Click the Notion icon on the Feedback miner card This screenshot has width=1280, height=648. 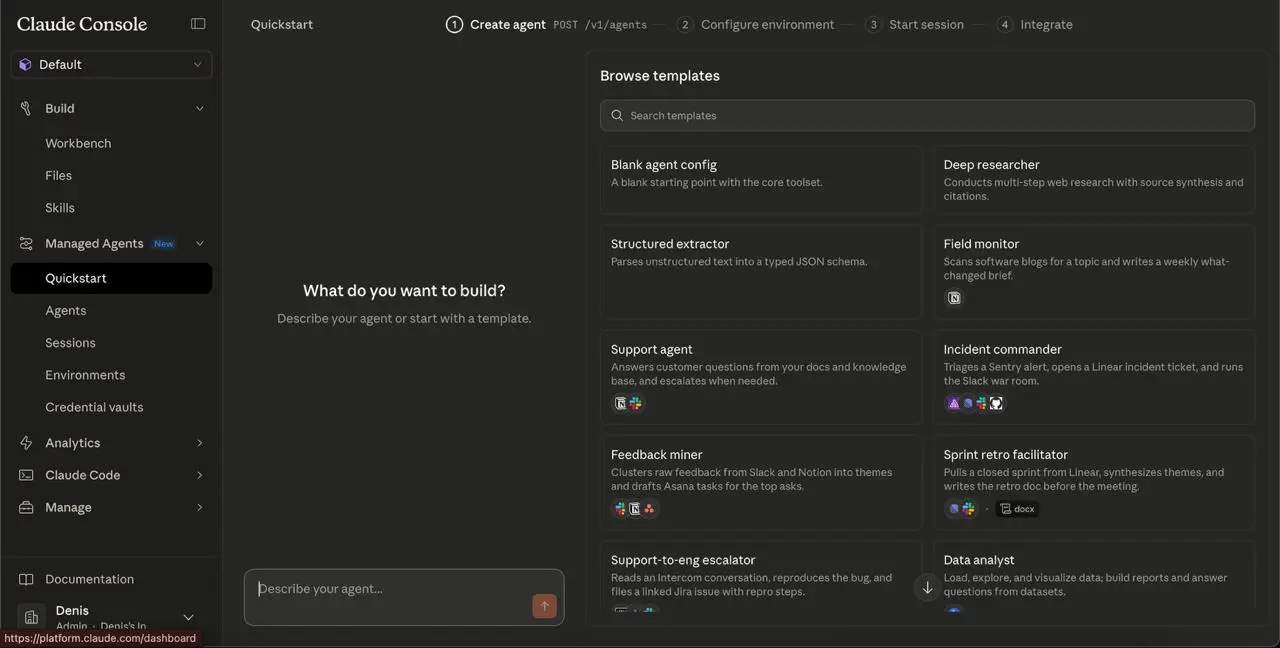point(634,509)
